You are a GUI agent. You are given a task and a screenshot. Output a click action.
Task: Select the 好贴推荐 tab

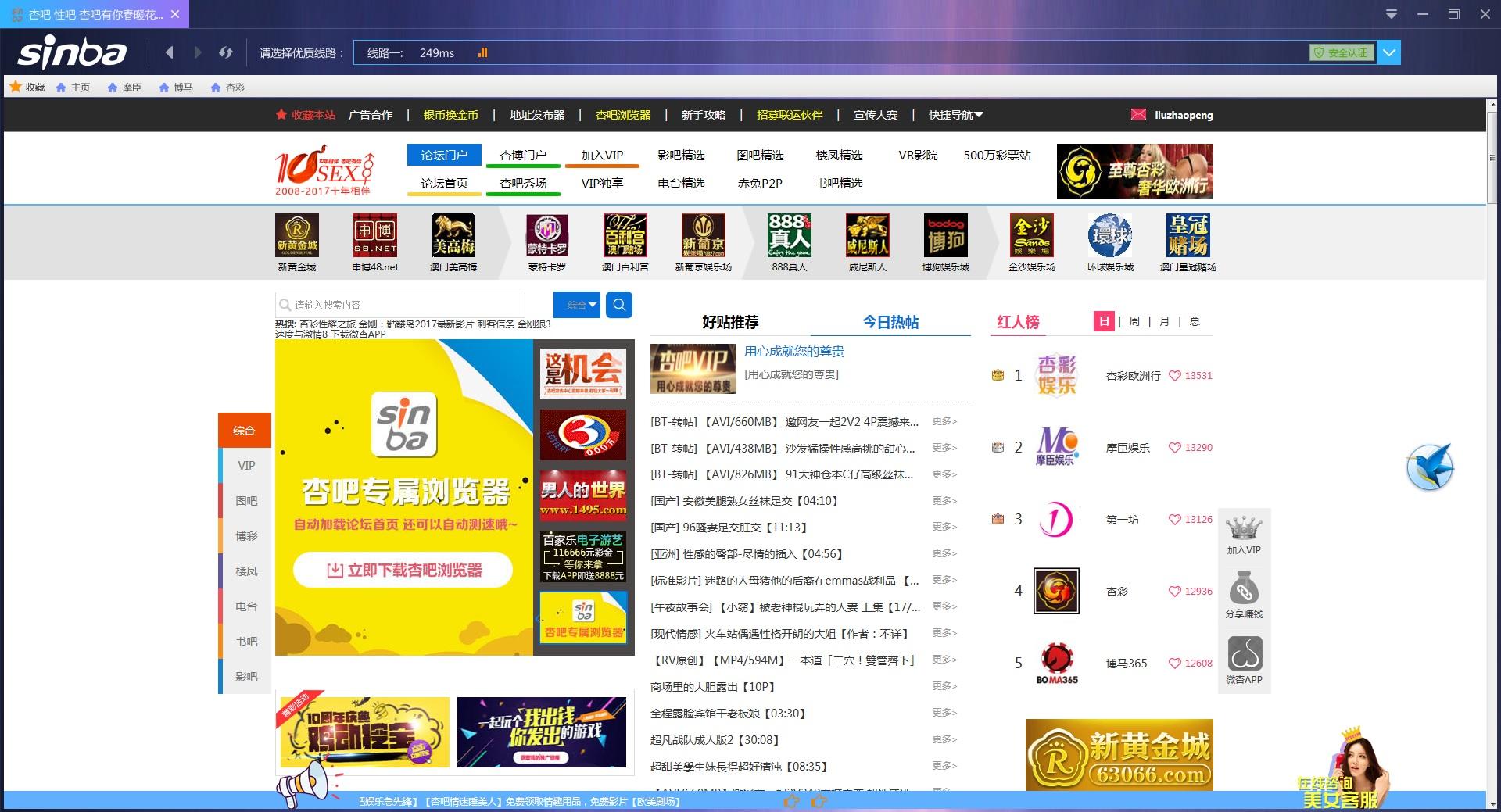pos(730,322)
